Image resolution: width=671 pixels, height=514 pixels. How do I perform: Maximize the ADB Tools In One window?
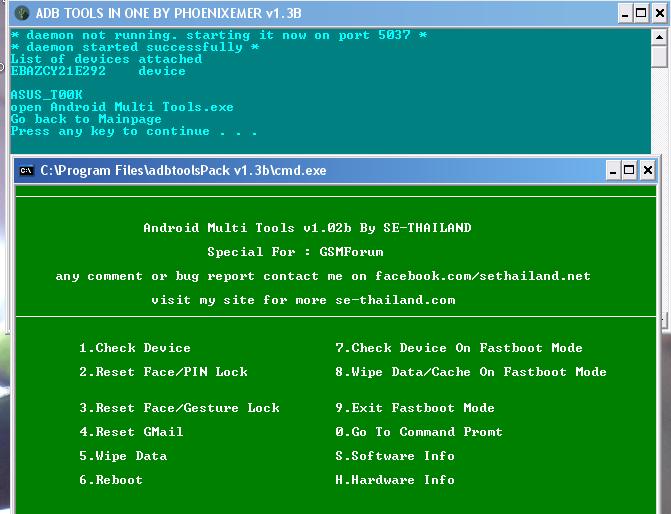(x=641, y=13)
